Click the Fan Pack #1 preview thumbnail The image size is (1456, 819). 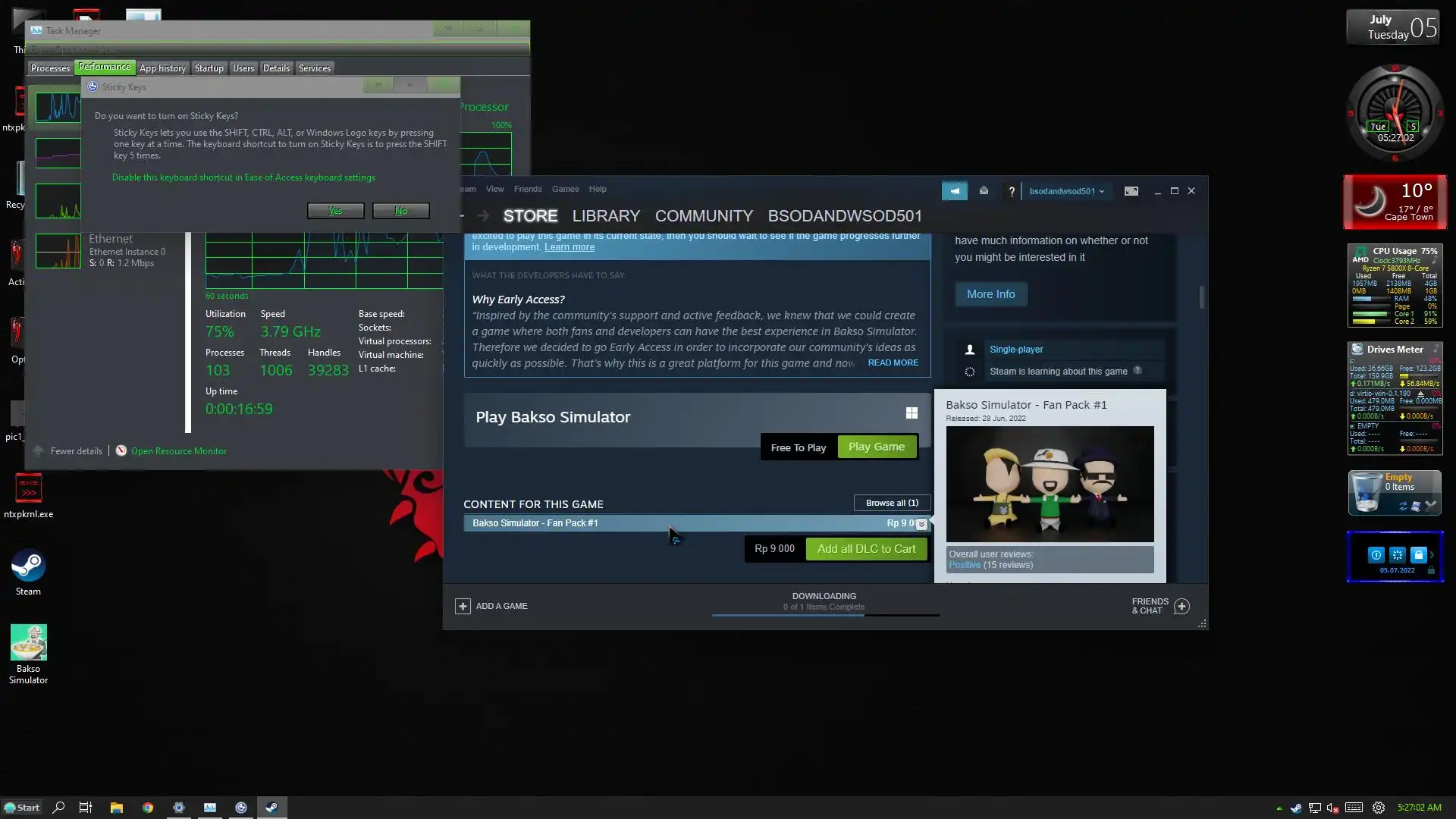coord(1050,484)
